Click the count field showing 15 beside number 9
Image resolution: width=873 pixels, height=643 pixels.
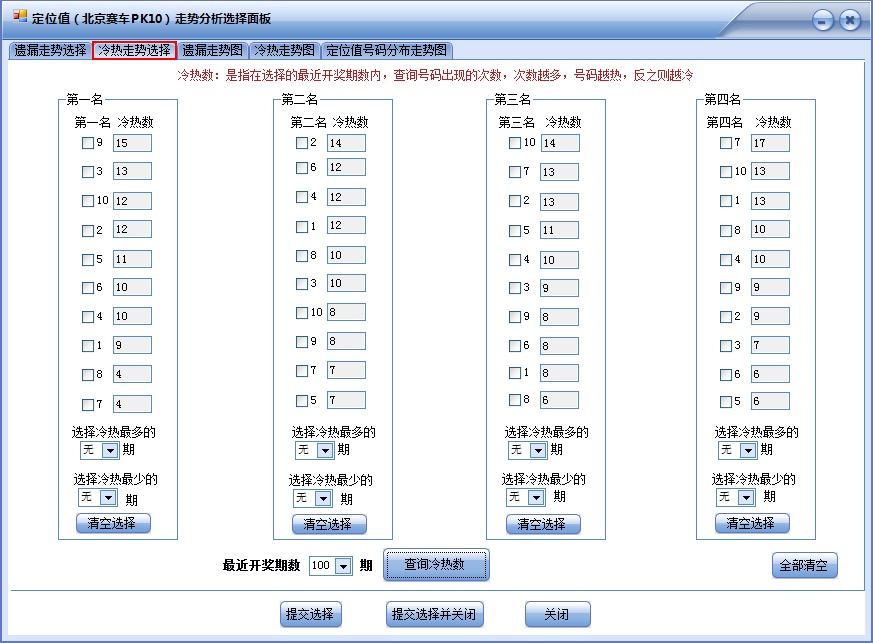point(134,143)
